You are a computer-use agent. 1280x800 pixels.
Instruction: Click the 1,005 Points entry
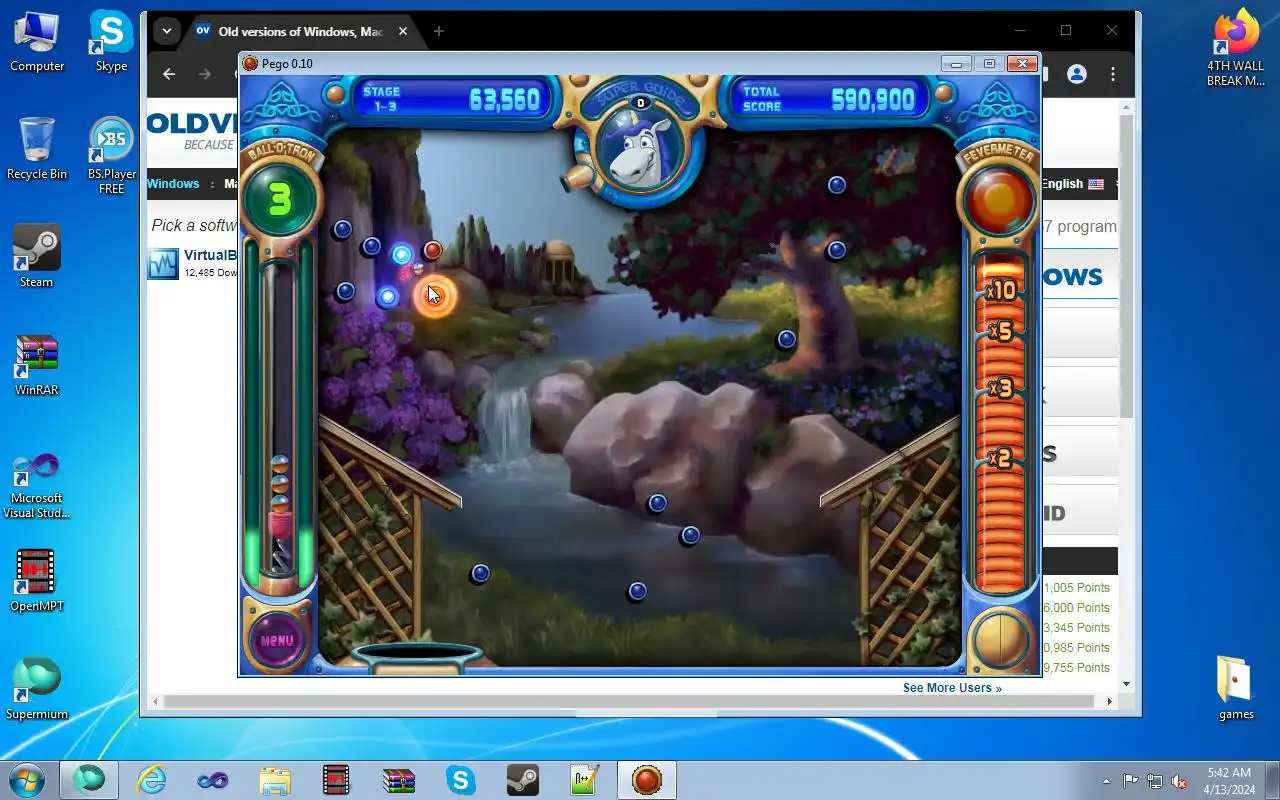(x=1077, y=588)
